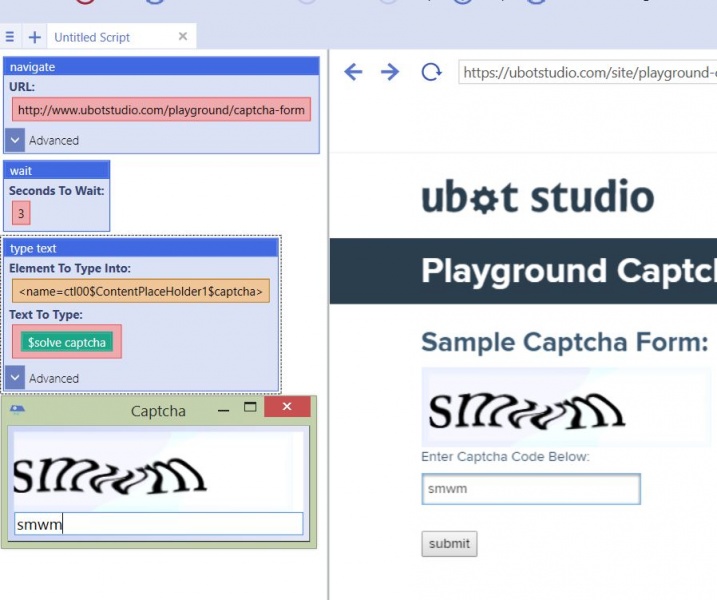Viewport: 717px width, 600px height.
Task: Click the Playground Captcha banner heading
Action: (x=569, y=271)
